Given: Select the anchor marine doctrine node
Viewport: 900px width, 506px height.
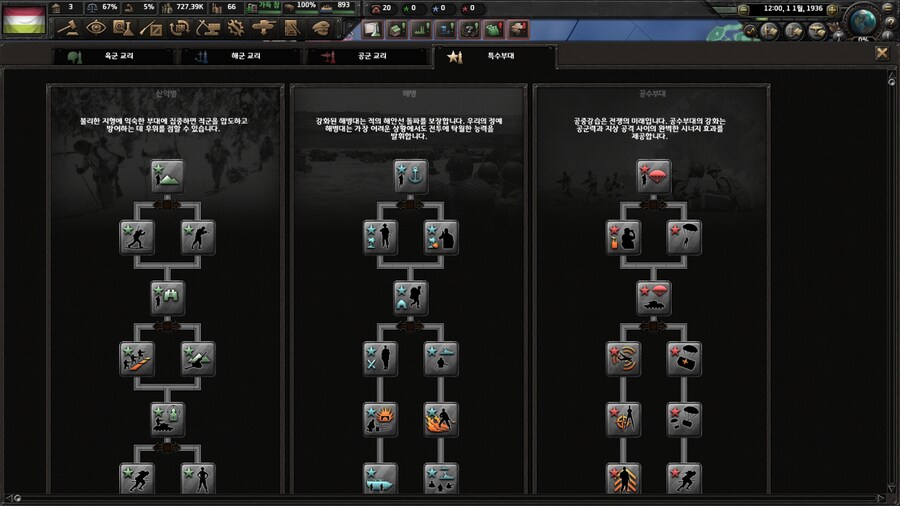Looking at the screenshot, I should pos(411,176).
